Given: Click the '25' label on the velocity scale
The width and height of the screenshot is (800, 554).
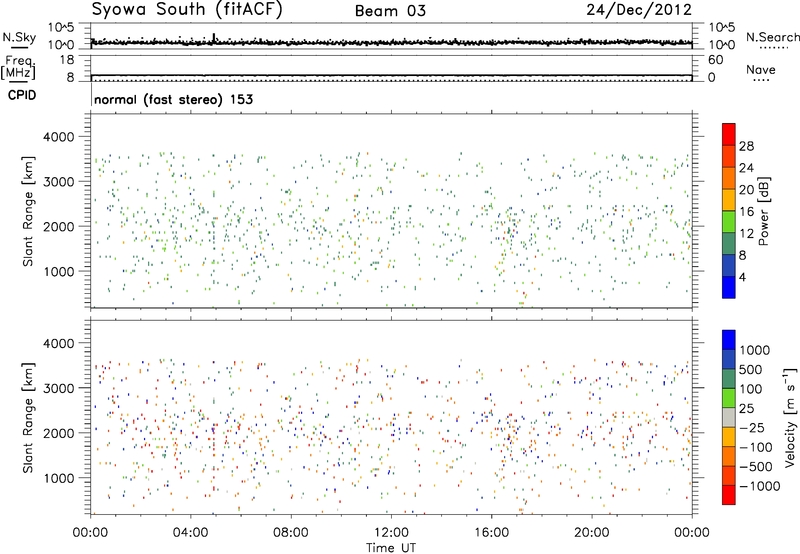Looking at the screenshot, I should point(747,409).
